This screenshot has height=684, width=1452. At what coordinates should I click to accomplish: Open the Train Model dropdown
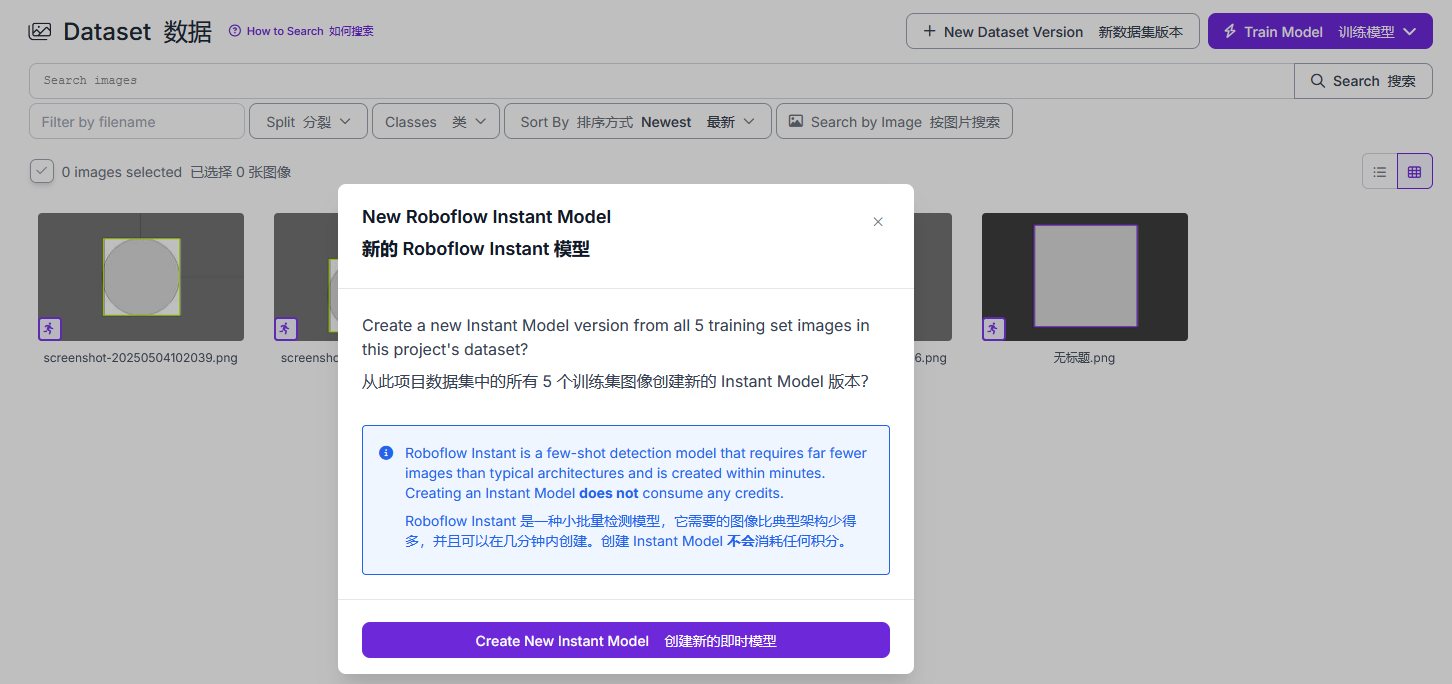pos(1320,31)
